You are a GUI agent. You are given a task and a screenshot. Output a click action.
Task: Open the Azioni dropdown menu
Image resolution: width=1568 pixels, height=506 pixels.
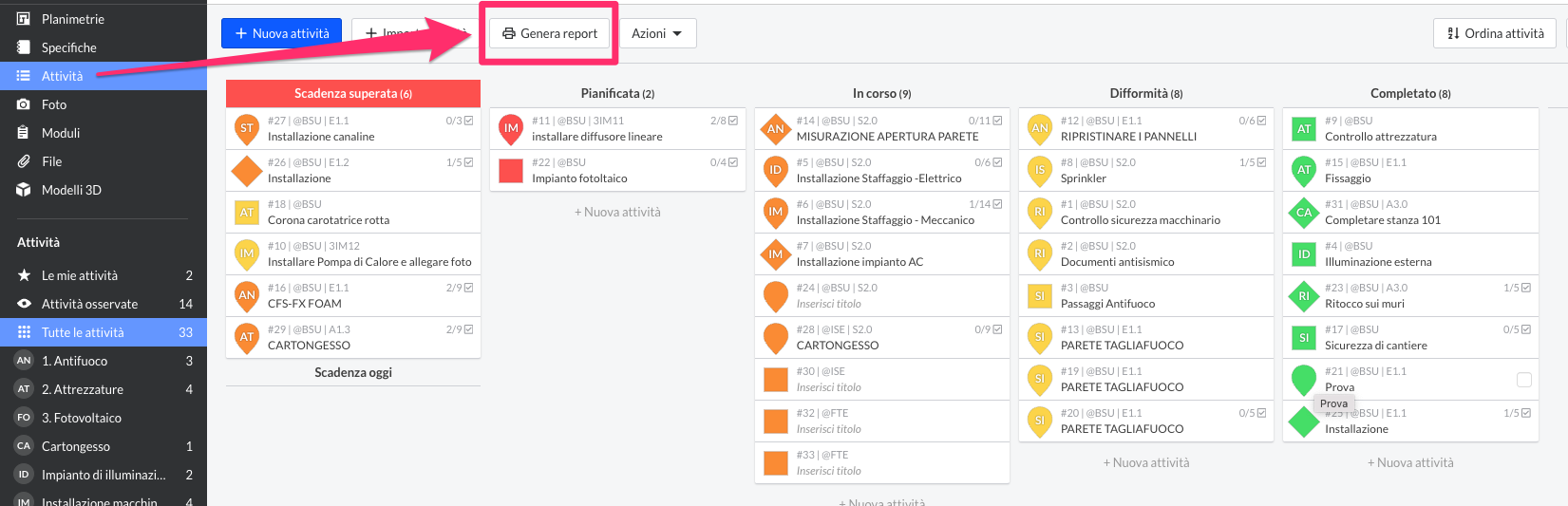[x=657, y=33]
